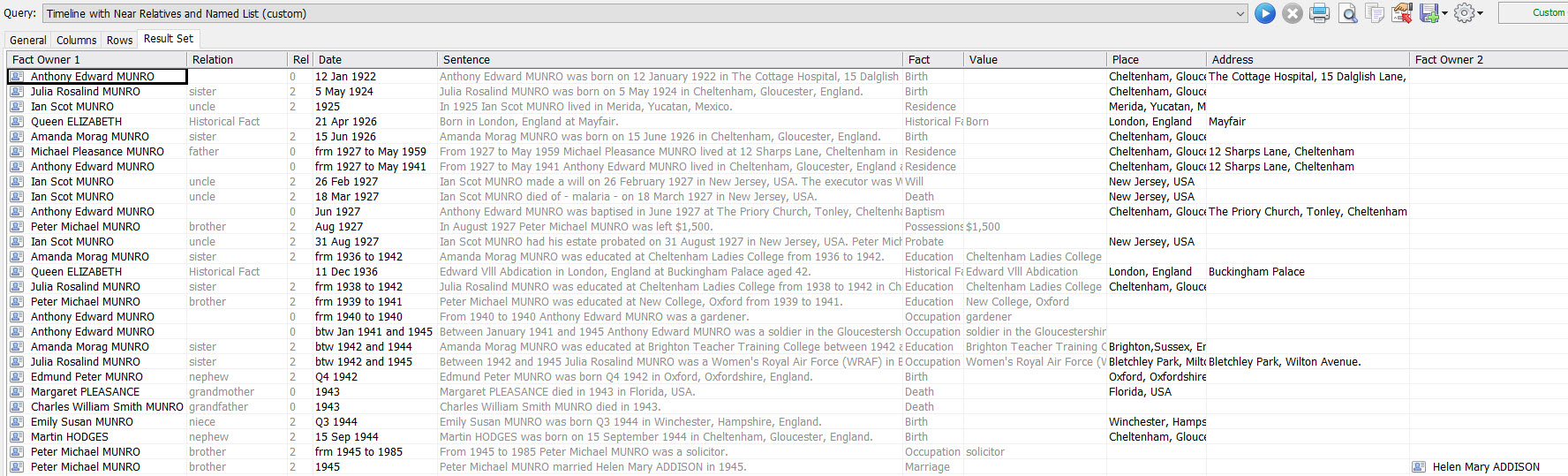Image resolution: width=1568 pixels, height=476 pixels.
Task: Select the Emily Susan MUNRO name cell
Action: (82, 422)
